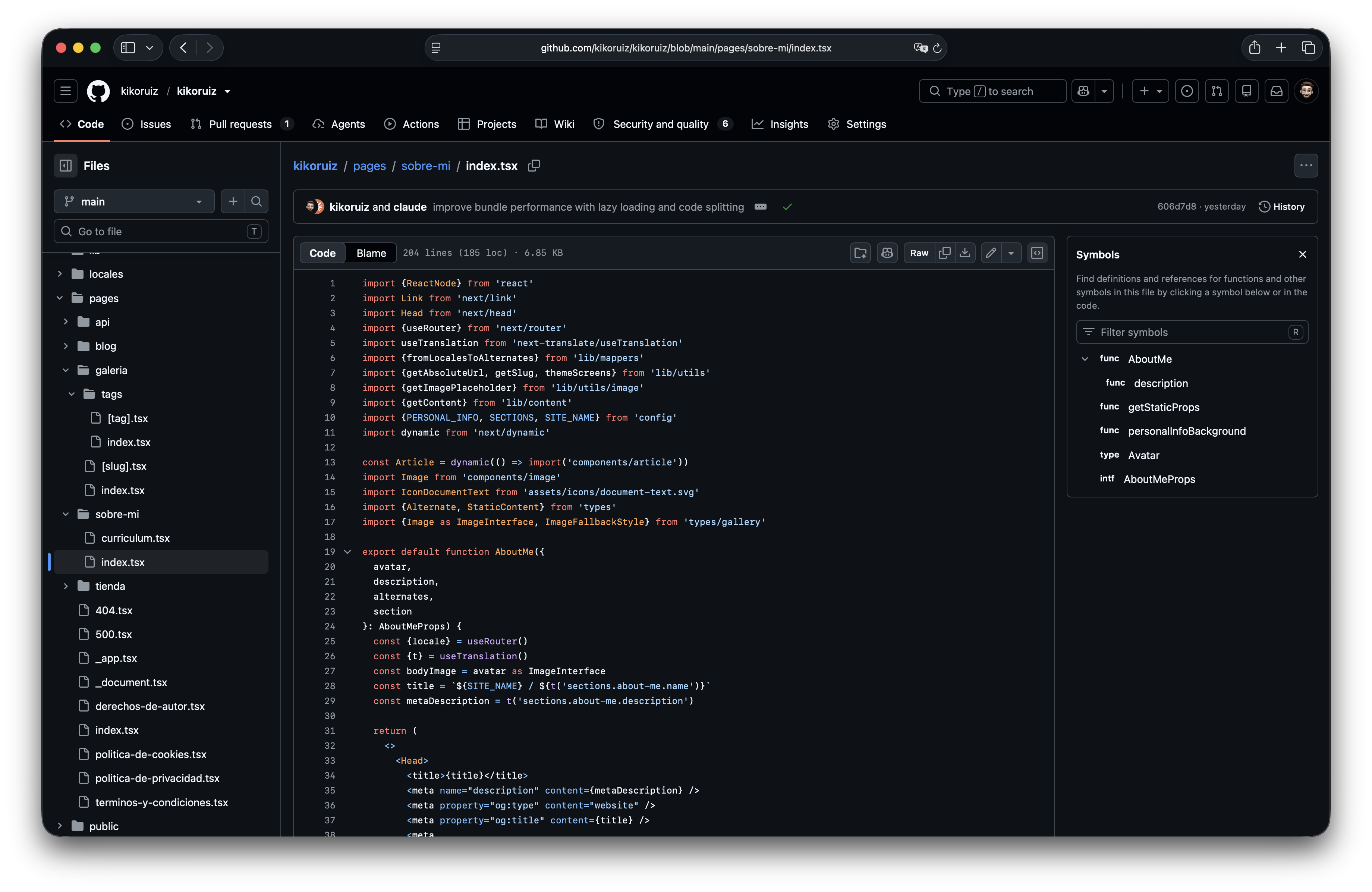
Task: Open the repository Settings tab
Action: pos(857,124)
